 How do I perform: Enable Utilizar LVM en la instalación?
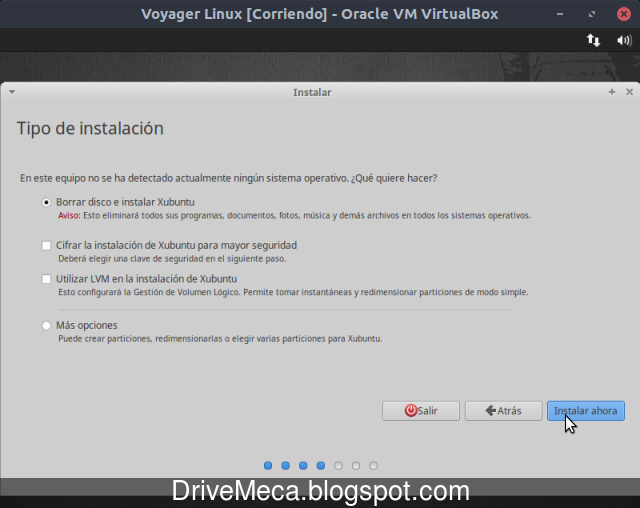pyautogui.click(x=46, y=279)
